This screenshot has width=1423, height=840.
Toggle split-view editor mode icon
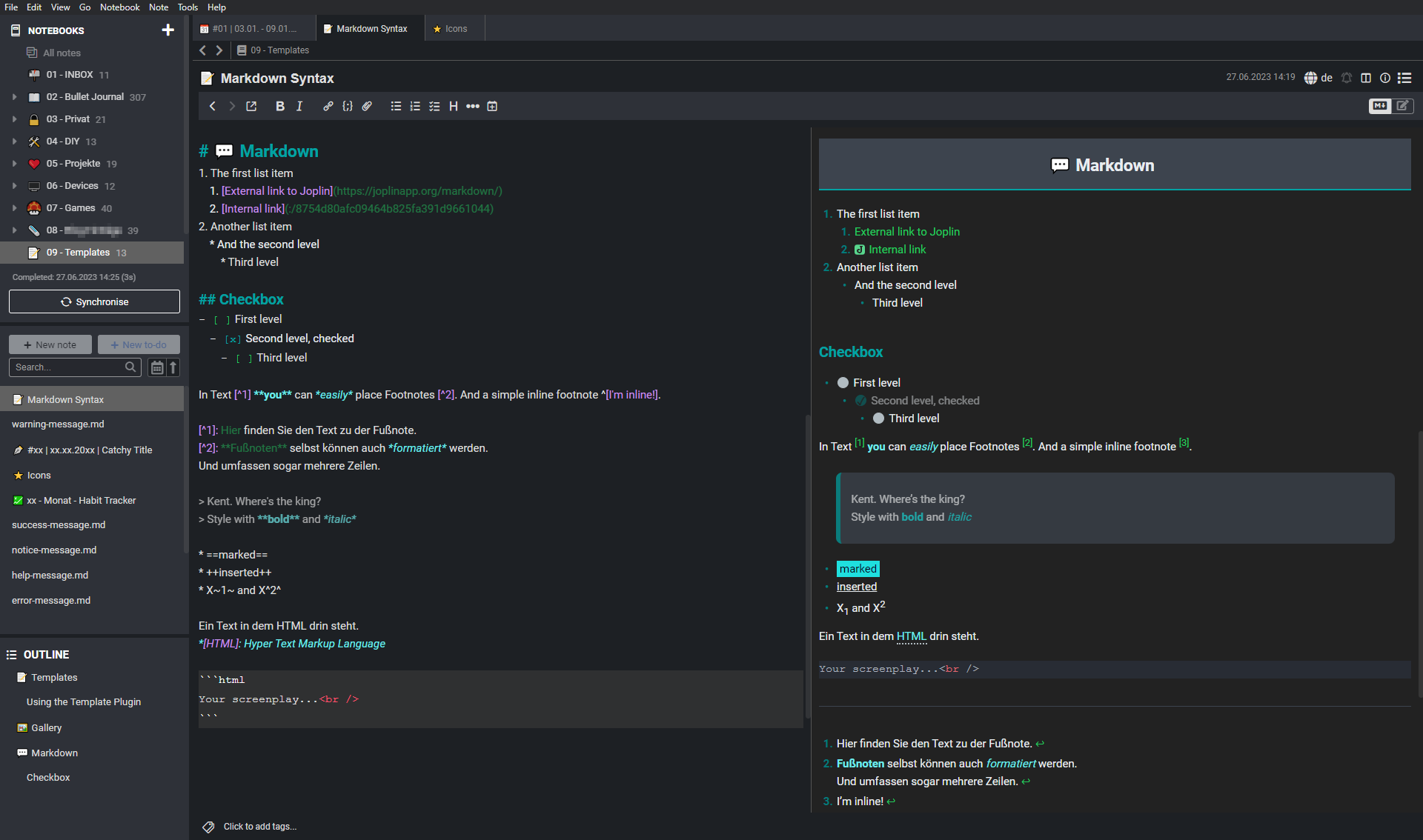click(1379, 107)
